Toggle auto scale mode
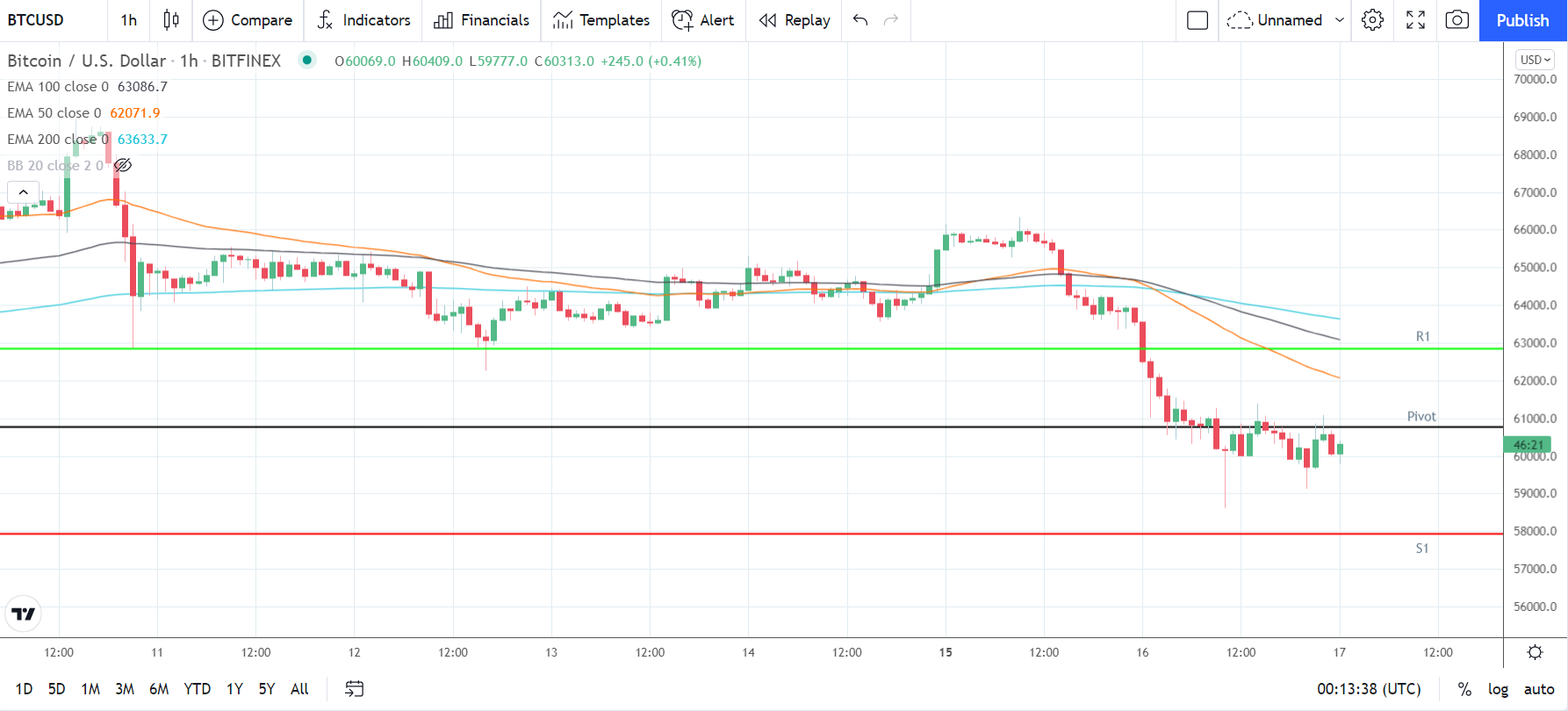Viewport: 1568px width, 711px height. [x=1539, y=689]
